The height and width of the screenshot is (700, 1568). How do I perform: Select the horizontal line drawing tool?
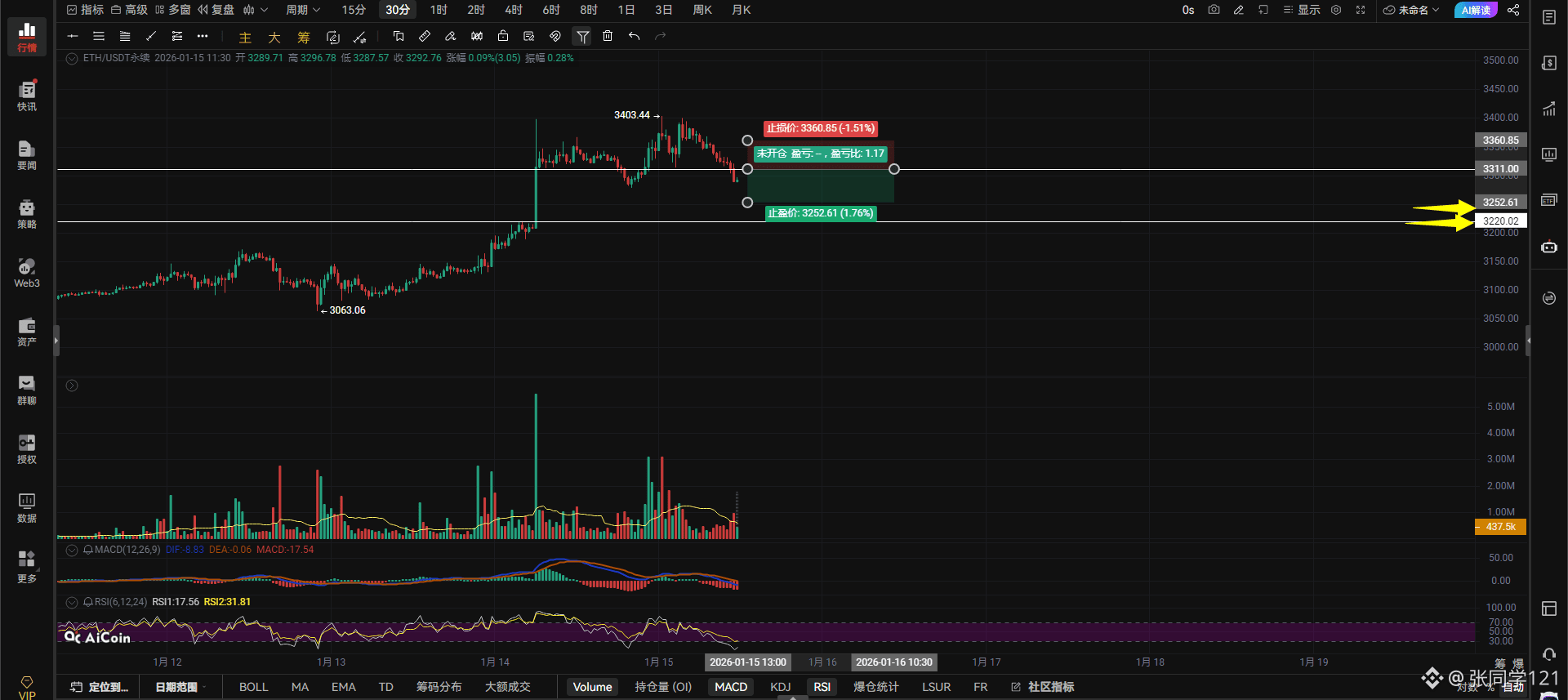73,36
